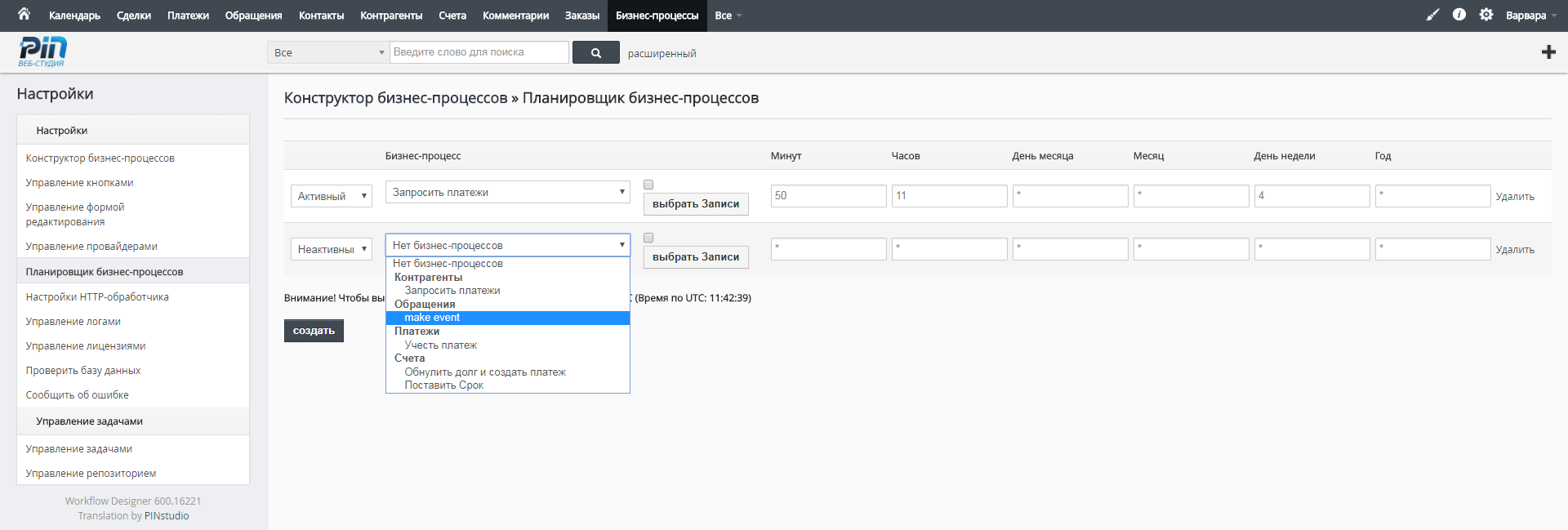Click the magnifier search button
The image size is (1568, 530).
click(595, 52)
